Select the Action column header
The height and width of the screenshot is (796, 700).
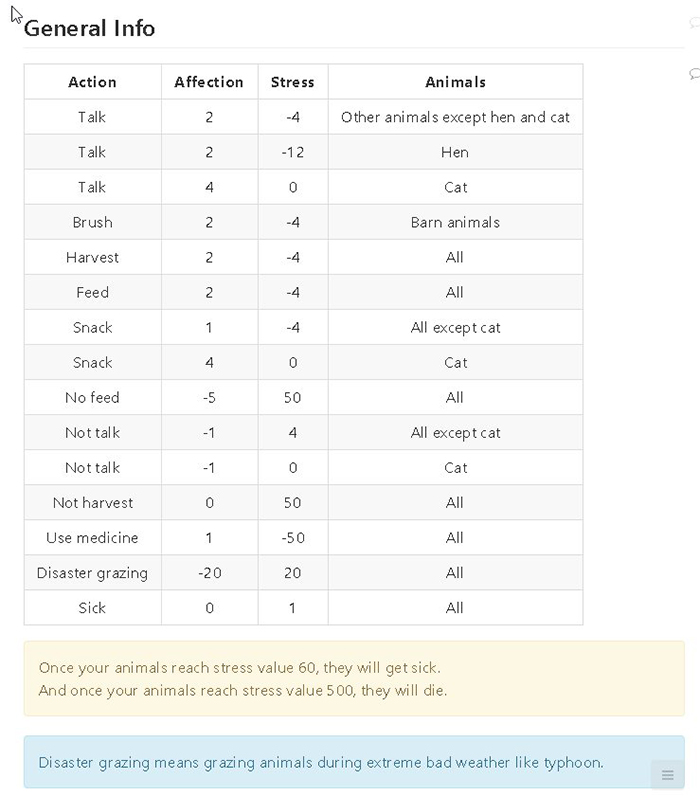(92, 82)
